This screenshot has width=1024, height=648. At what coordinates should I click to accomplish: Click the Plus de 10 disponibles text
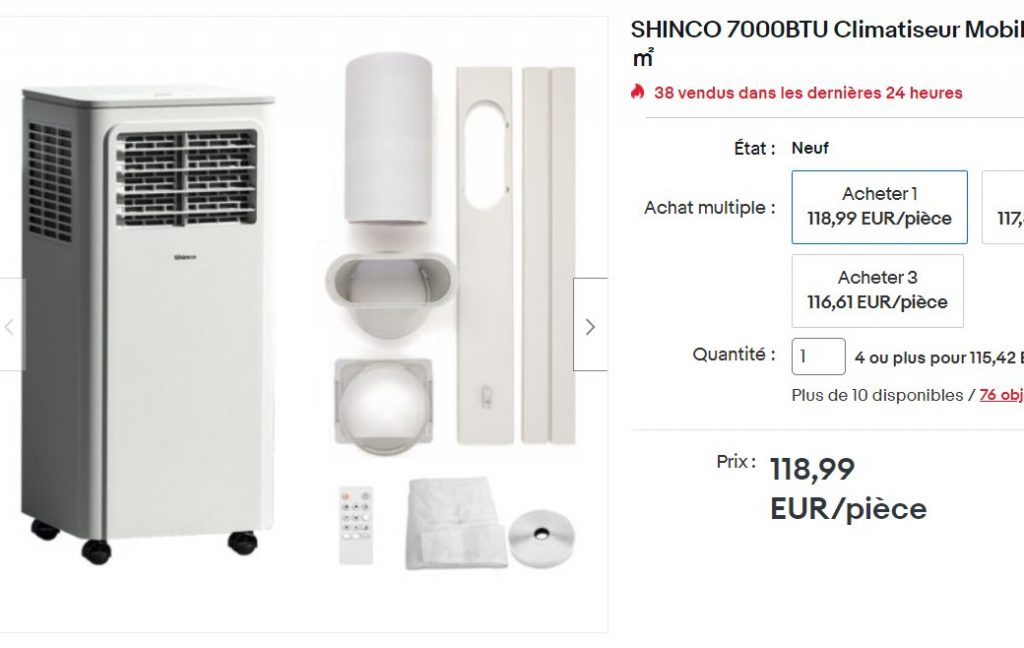[x=876, y=395]
